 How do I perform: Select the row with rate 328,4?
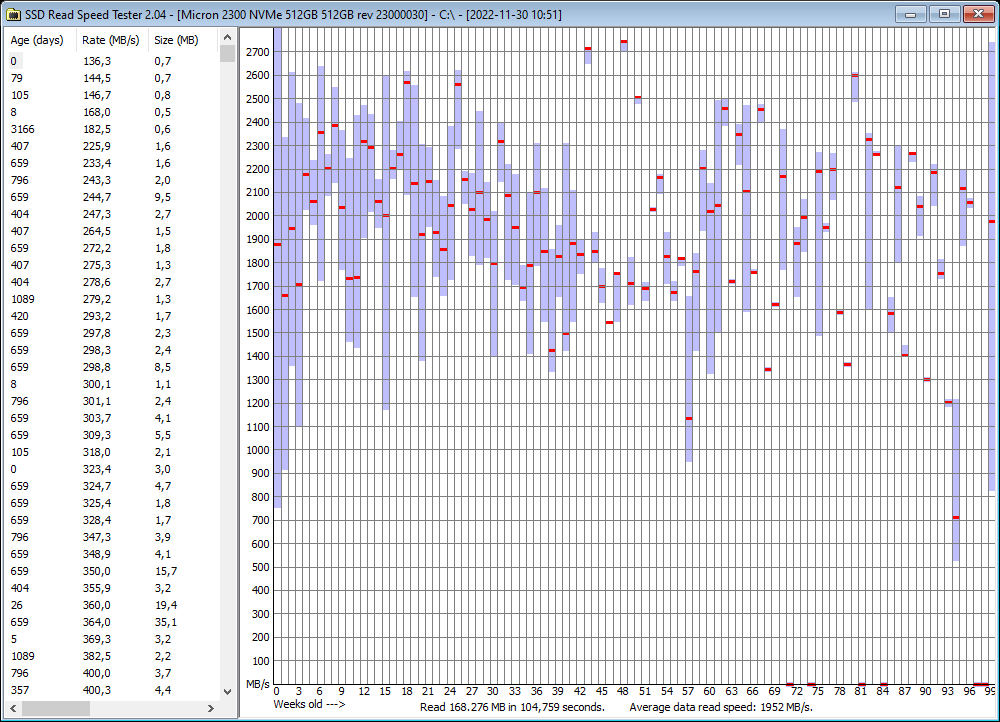112,520
